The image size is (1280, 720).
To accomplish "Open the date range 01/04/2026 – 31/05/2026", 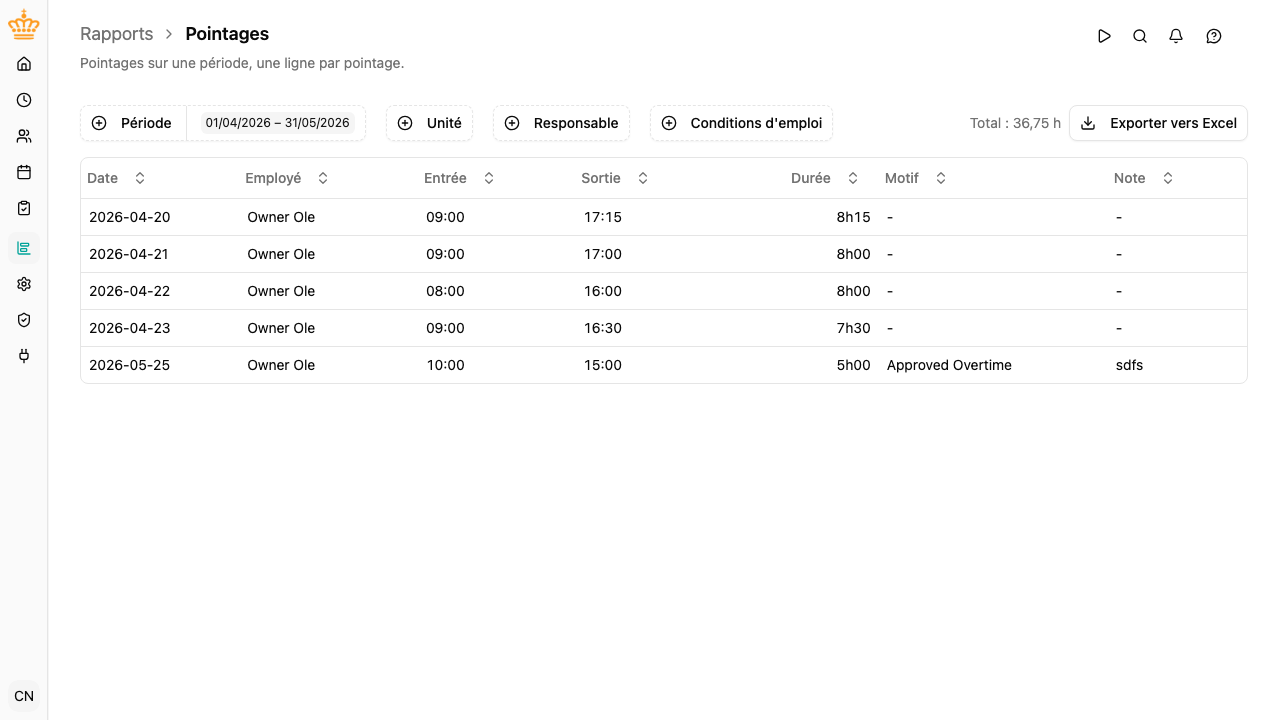I will (277, 123).
